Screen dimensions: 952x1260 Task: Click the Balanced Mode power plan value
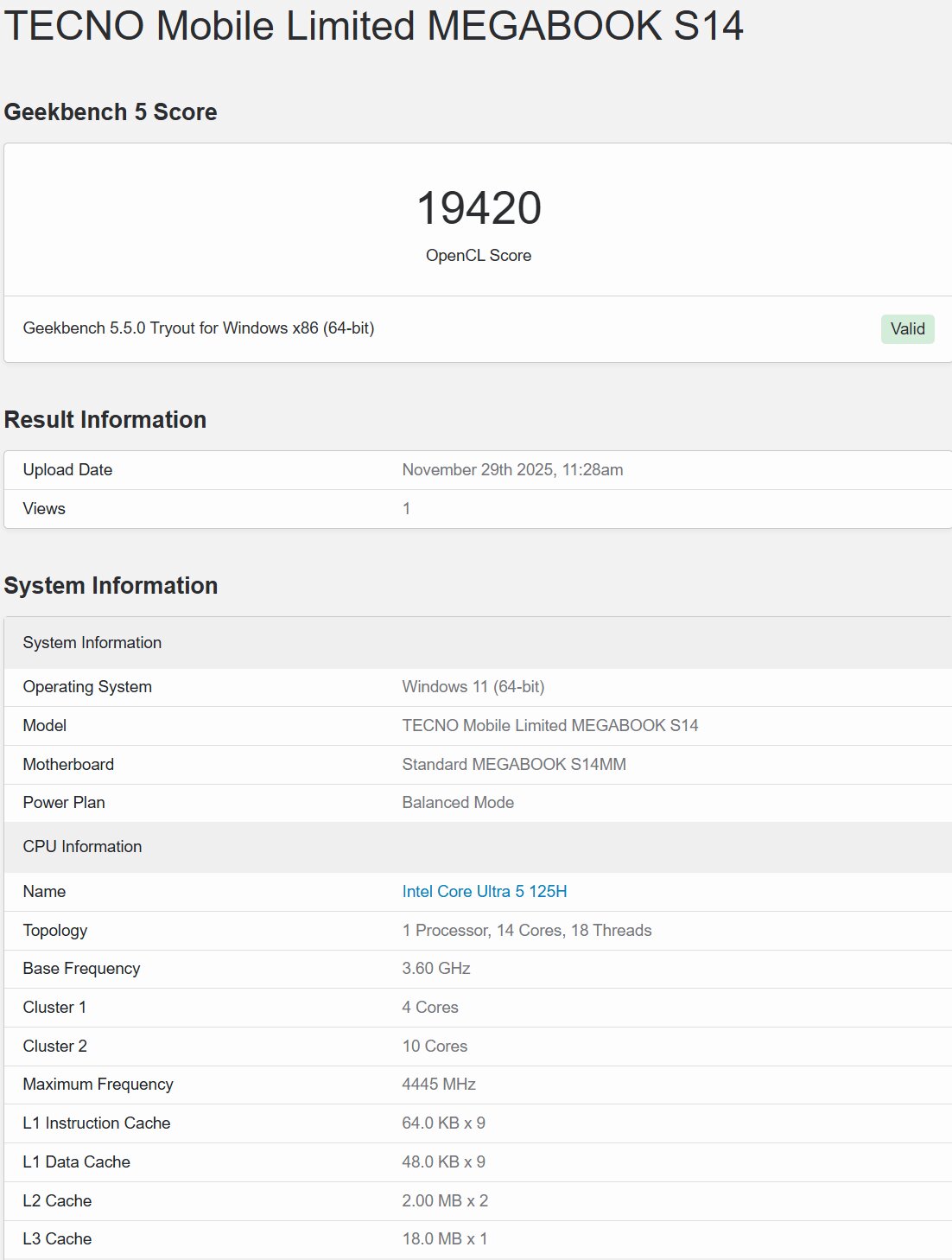coord(458,802)
